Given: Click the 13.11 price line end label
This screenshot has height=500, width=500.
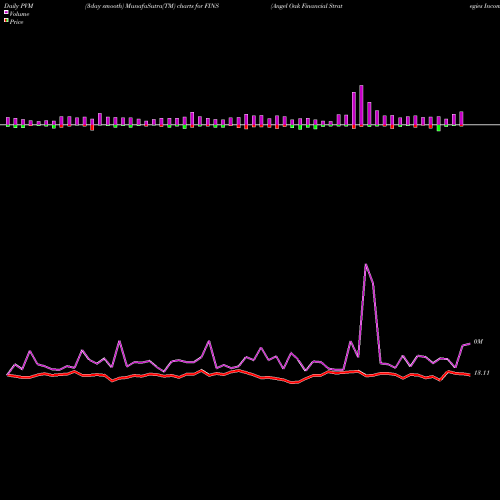Looking at the screenshot, I should (482, 373).
